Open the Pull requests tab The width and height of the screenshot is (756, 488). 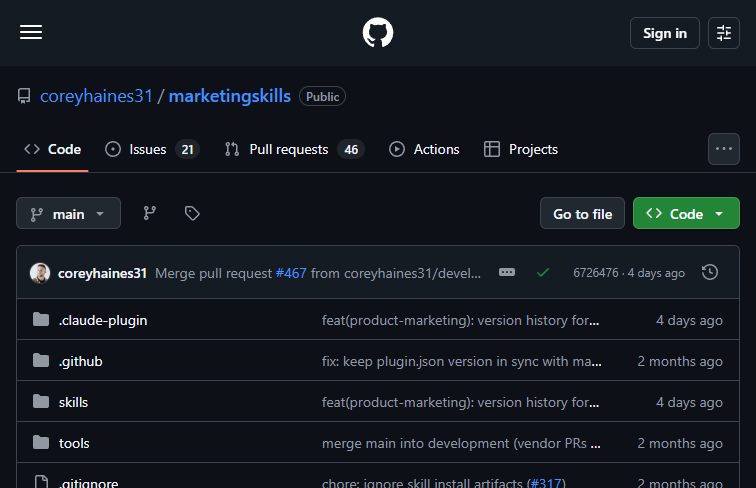(x=295, y=149)
